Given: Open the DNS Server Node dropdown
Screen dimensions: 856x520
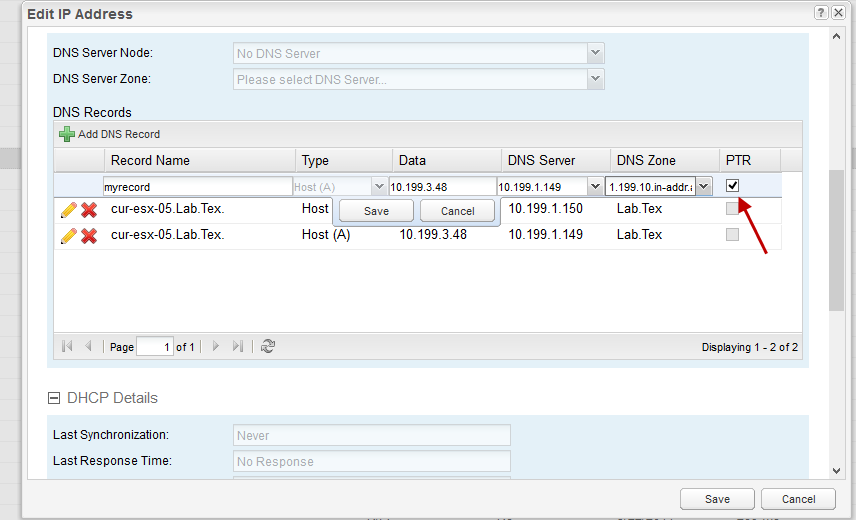Looking at the screenshot, I should pos(596,53).
